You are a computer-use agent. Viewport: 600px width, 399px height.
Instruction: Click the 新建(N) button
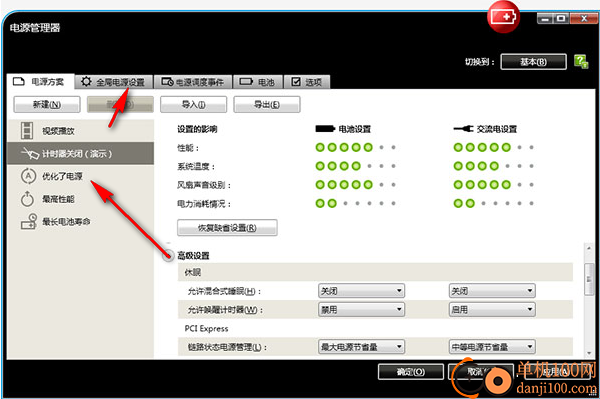point(47,104)
